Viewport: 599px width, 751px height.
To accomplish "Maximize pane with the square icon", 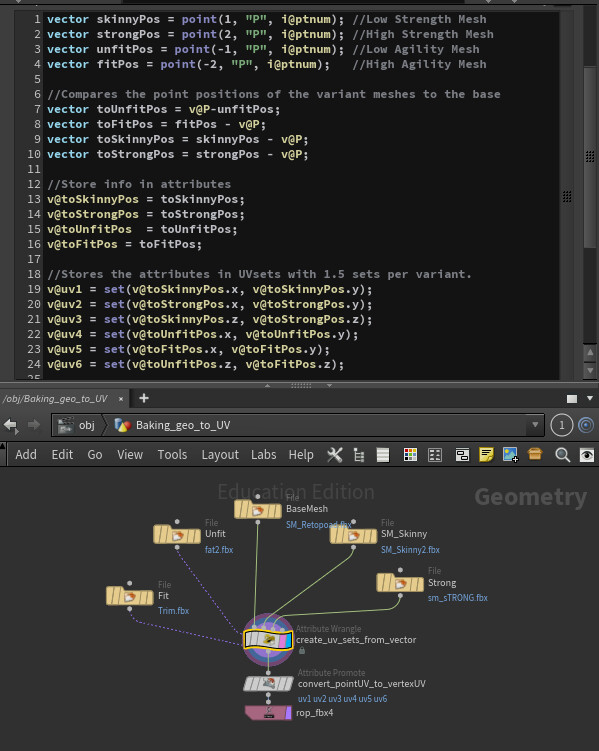I will [x=572, y=398].
